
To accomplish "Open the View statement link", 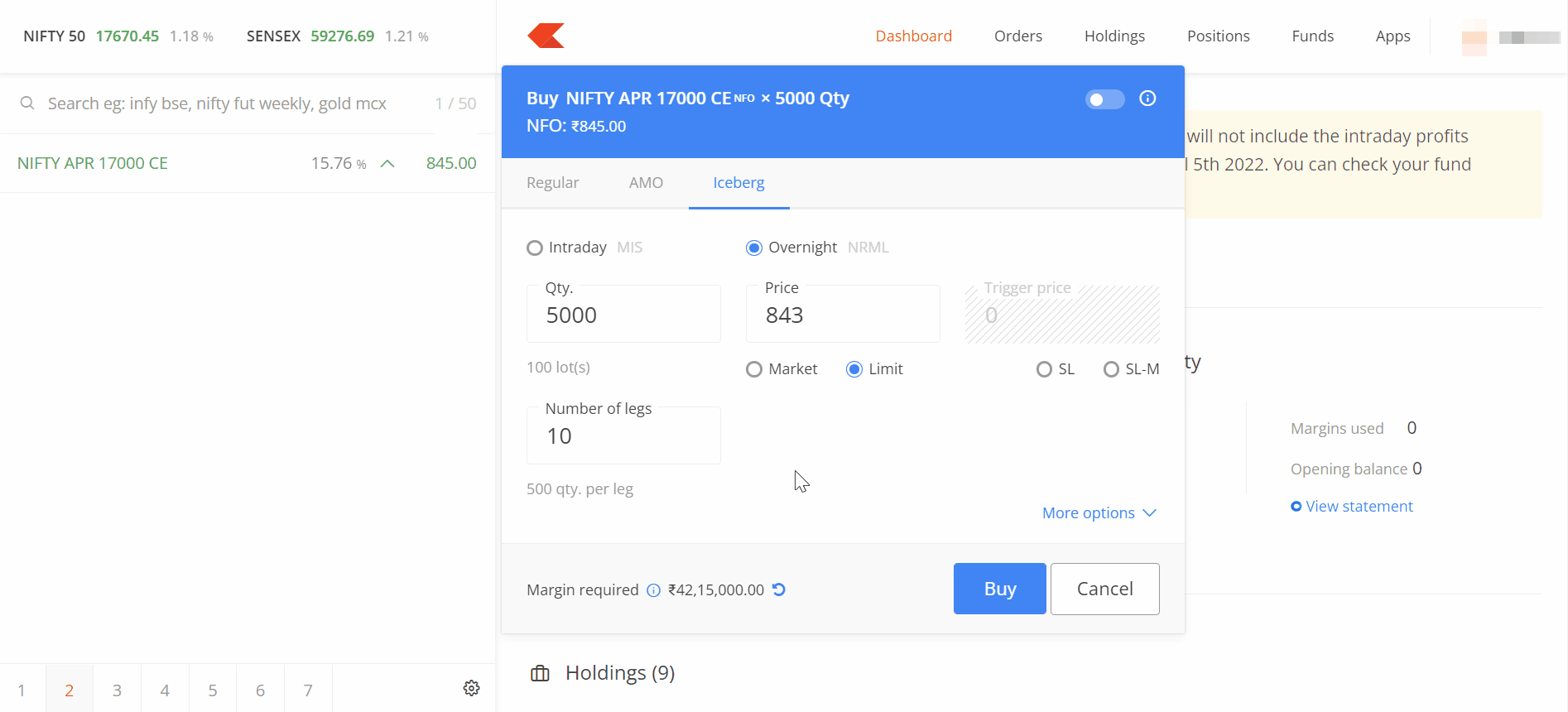I will click(1359, 507).
